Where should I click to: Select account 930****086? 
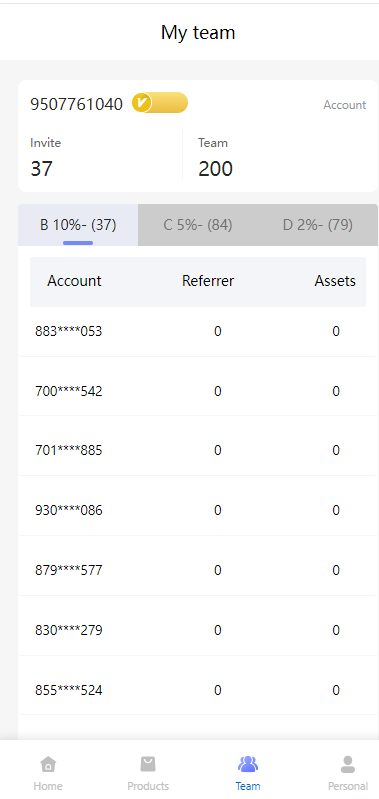(x=69, y=510)
